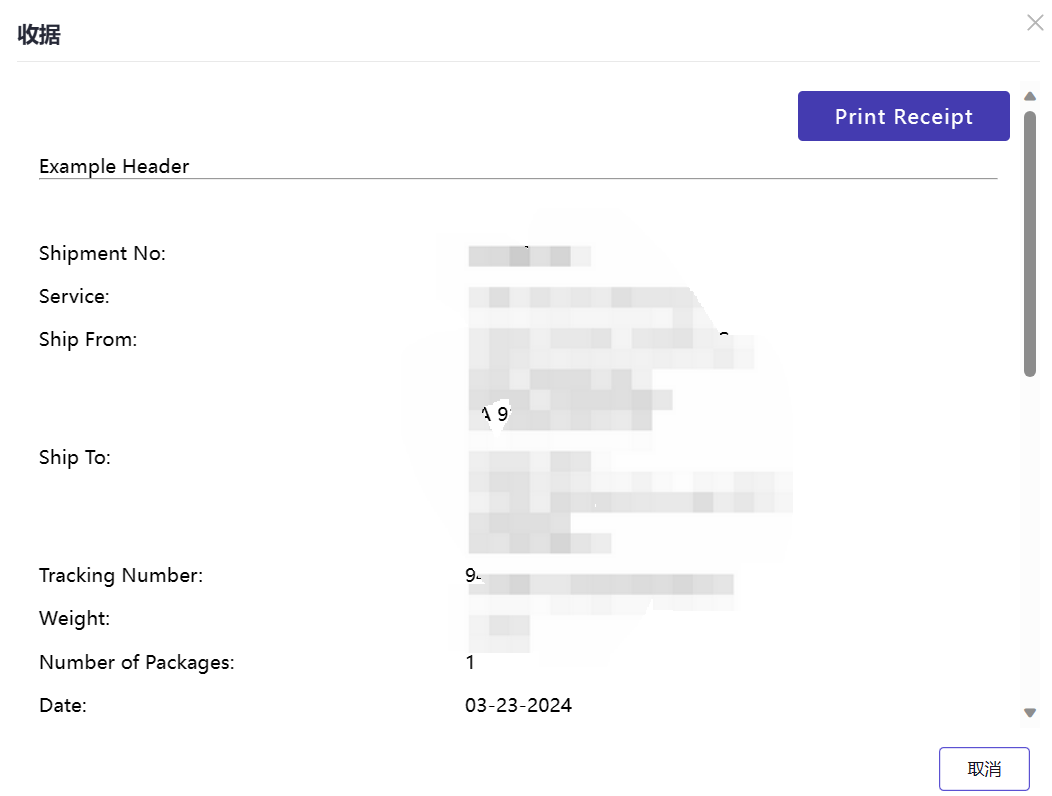
Task: Click the 收据 dialog title
Action: (x=39, y=34)
